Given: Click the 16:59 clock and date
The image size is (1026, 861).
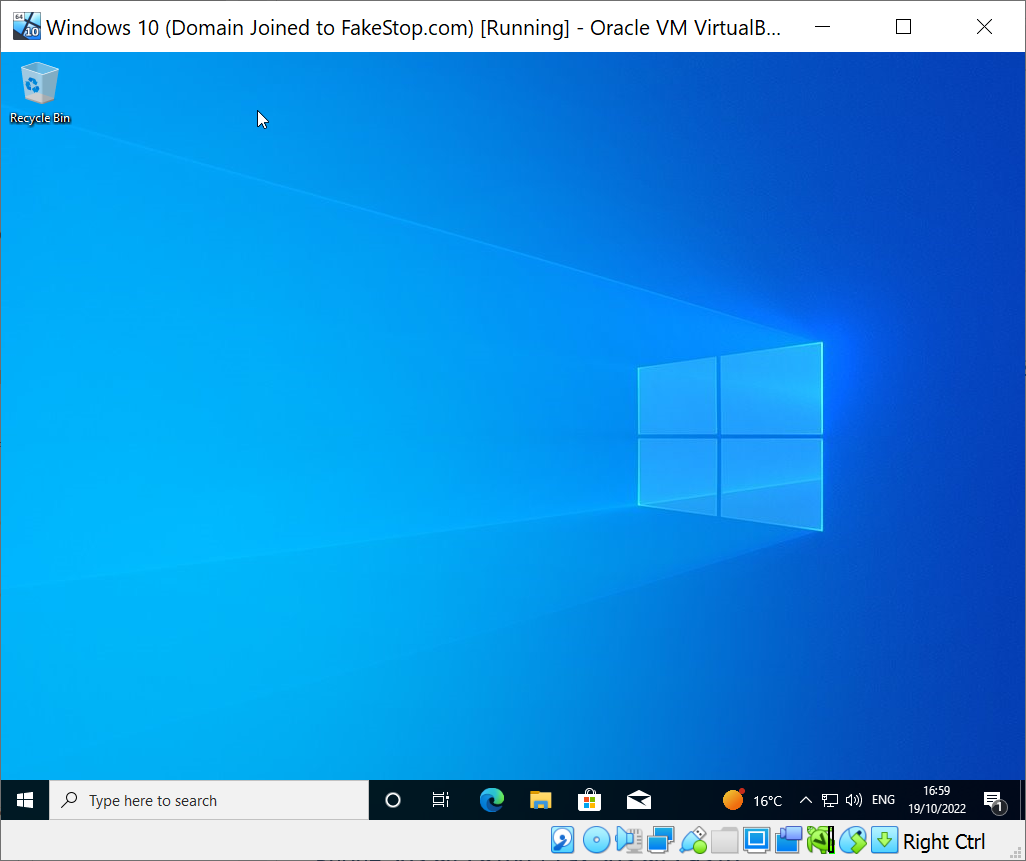Looking at the screenshot, I should point(937,800).
